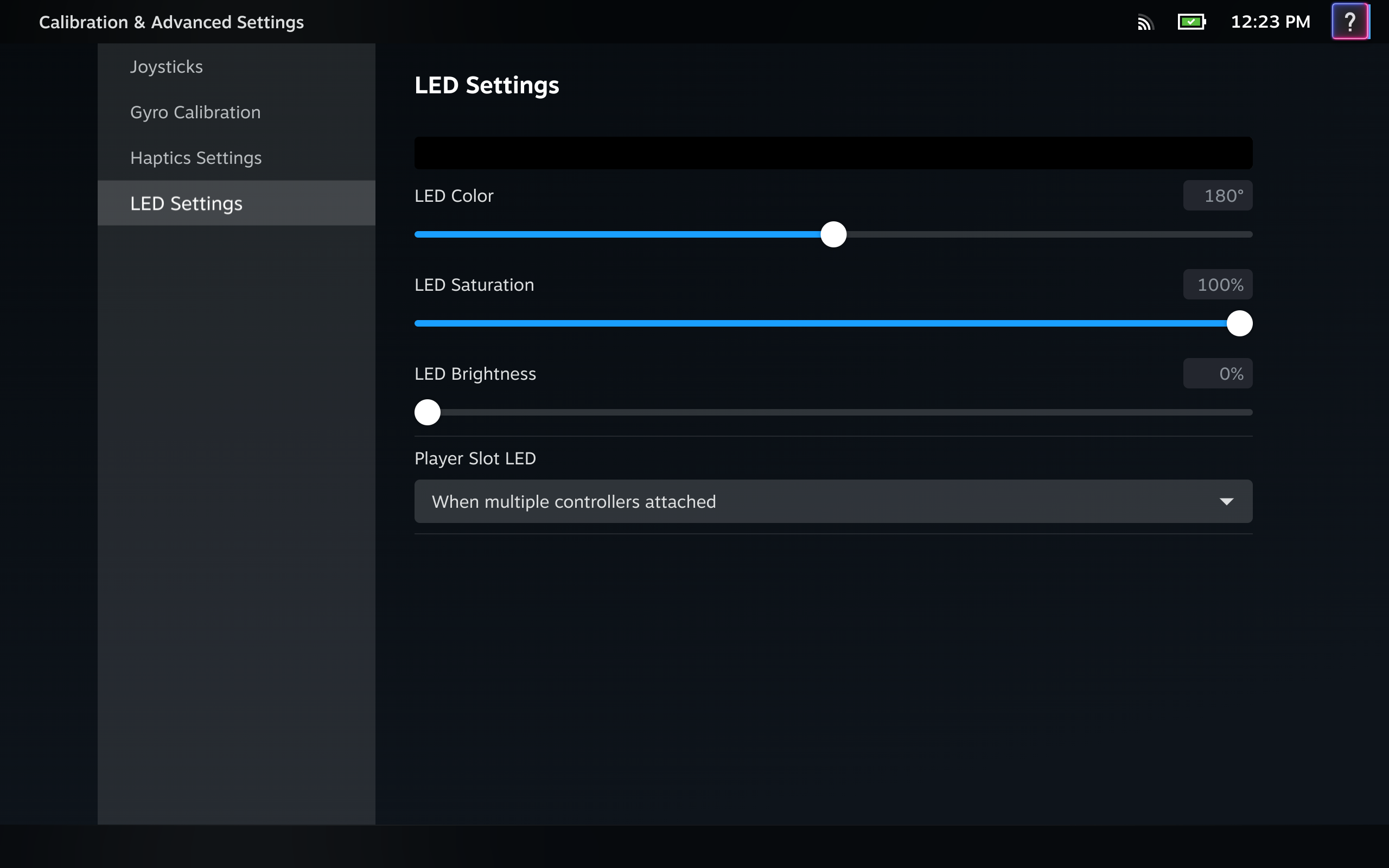Open the Joysticks section
This screenshot has height=868, width=1389.
point(167,67)
